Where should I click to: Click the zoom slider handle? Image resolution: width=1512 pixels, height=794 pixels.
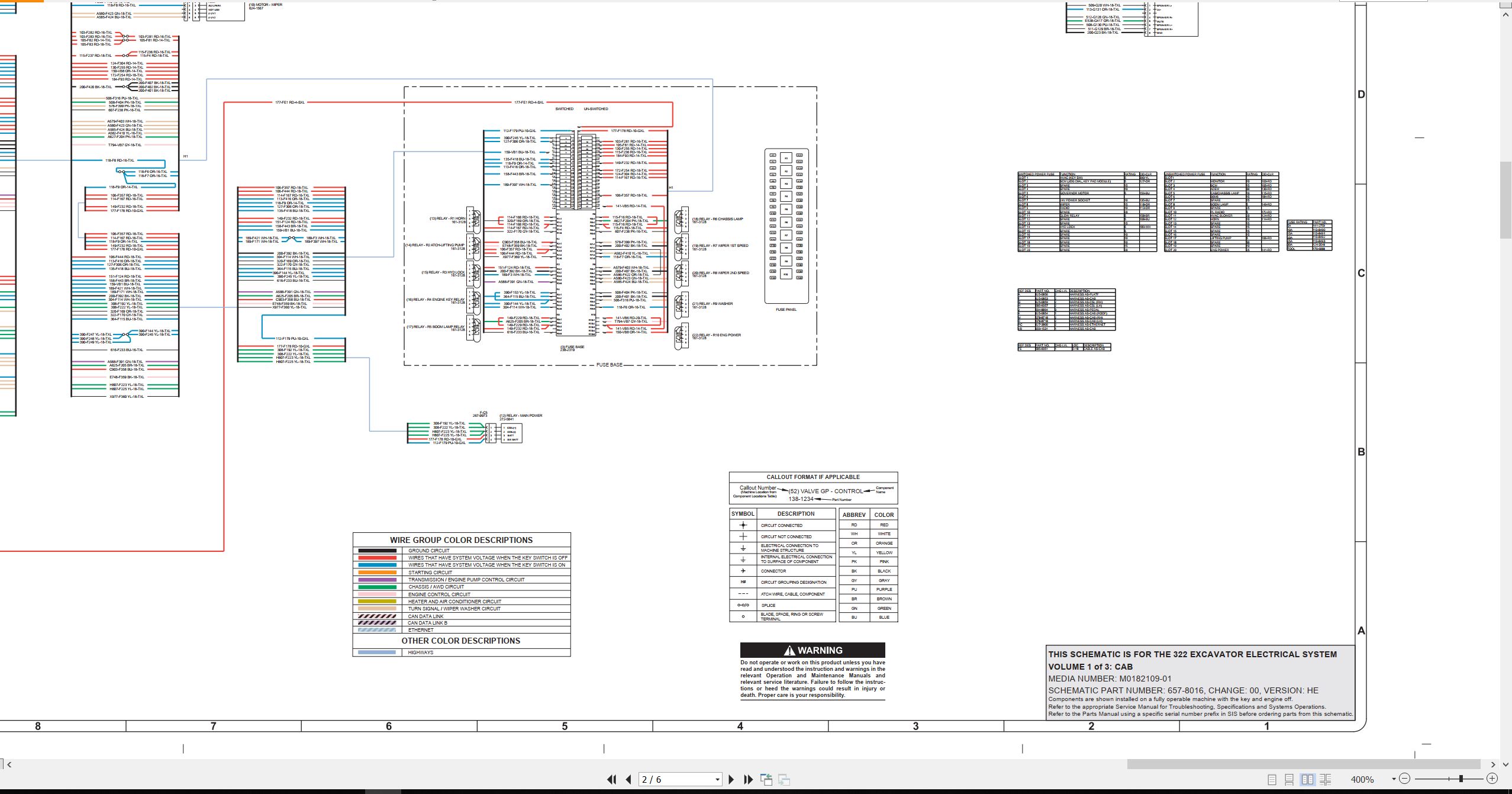[x=1461, y=779]
